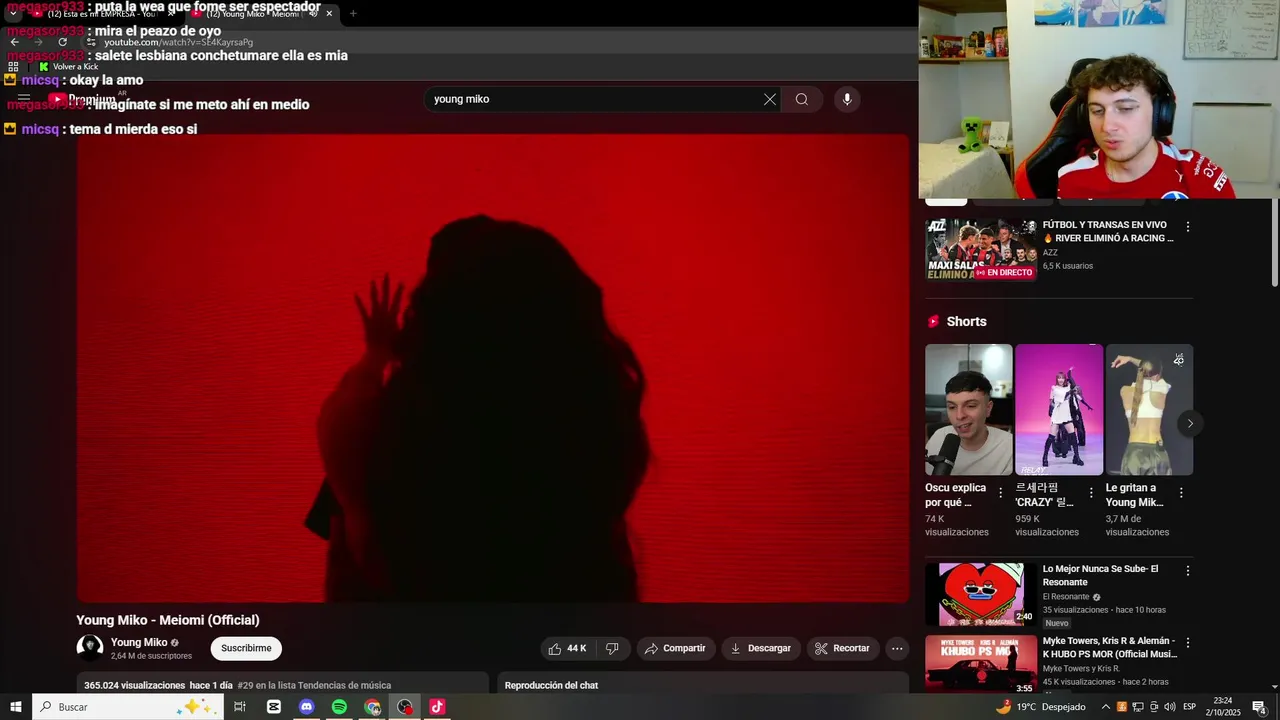Reload the browser page
The image size is (1280, 720).
(x=62, y=42)
